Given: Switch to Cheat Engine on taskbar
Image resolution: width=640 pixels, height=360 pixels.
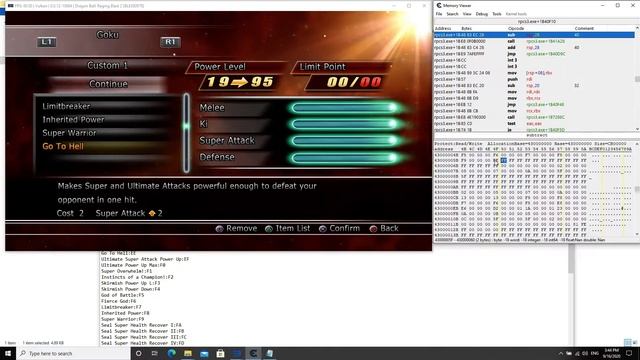Looking at the screenshot, I should (253, 353).
